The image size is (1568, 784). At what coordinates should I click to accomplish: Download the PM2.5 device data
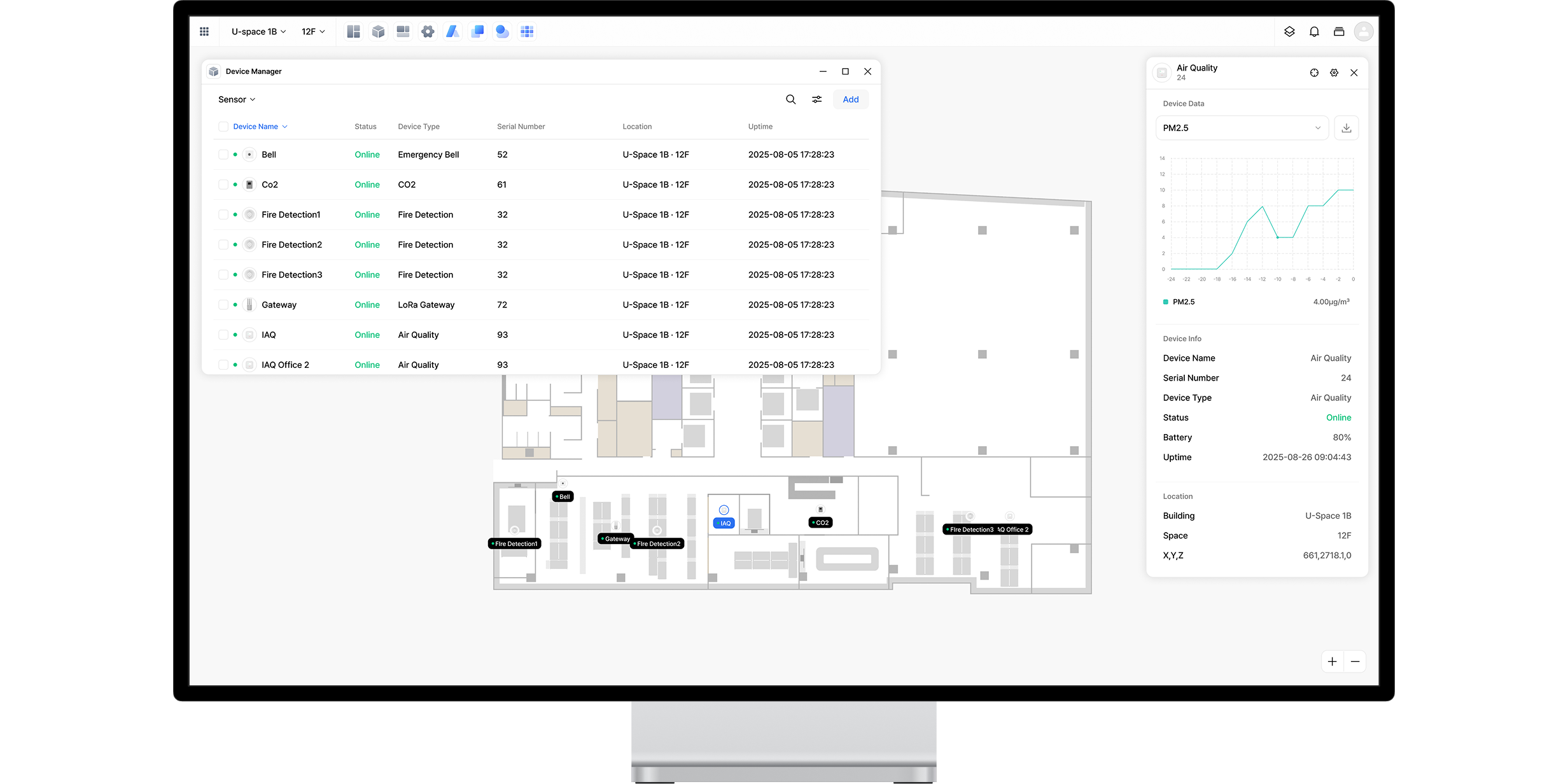pos(1346,128)
